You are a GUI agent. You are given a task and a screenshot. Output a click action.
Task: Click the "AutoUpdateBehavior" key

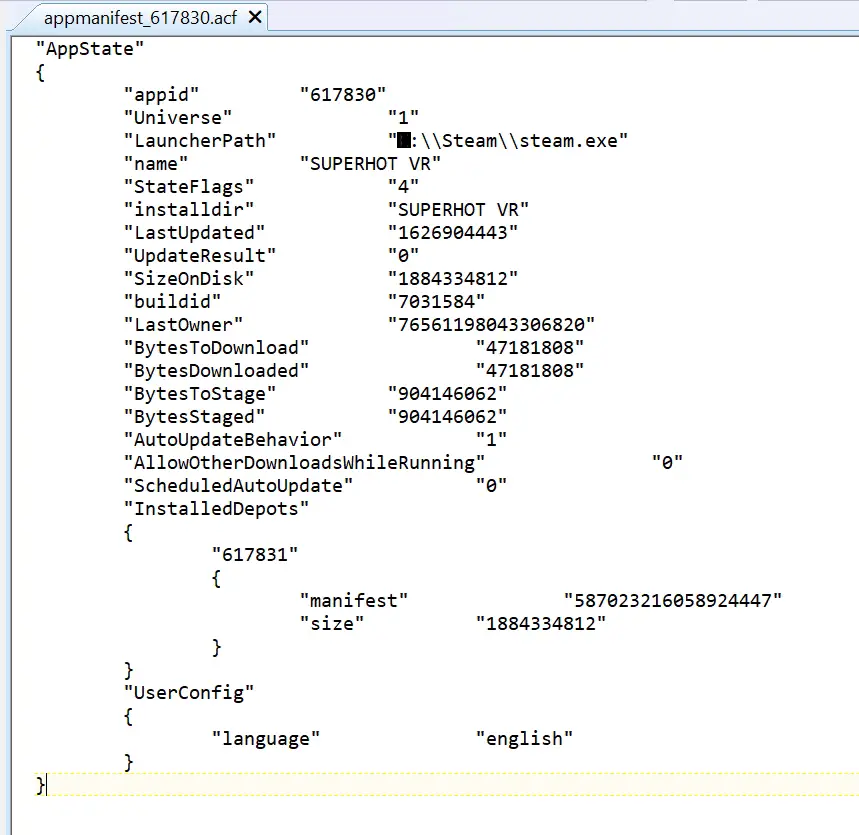coord(233,440)
